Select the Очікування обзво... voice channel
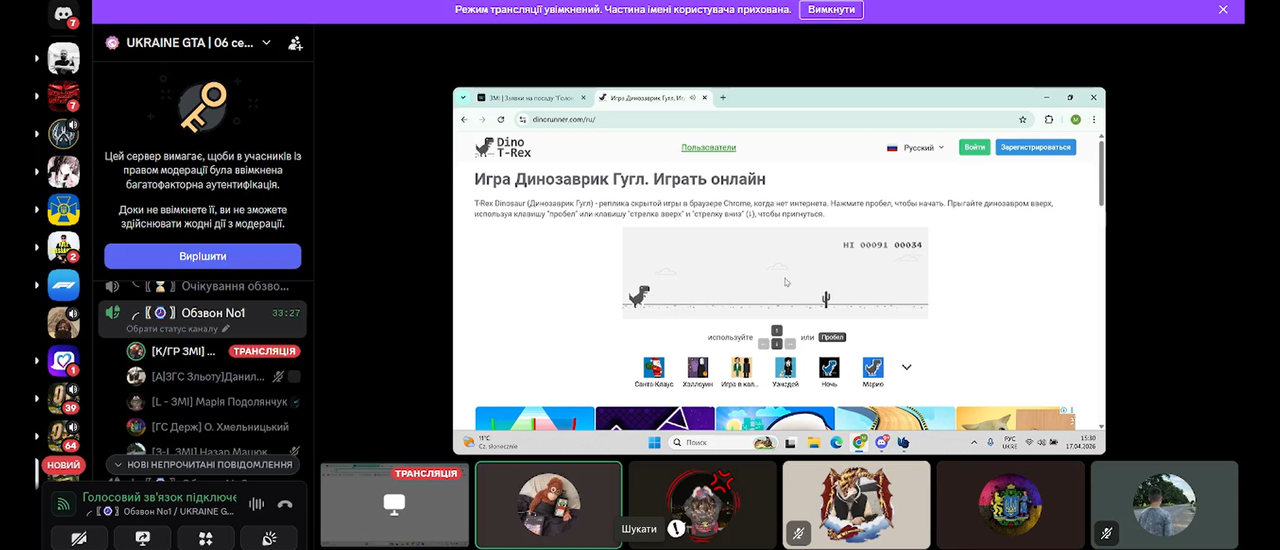This screenshot has width=1280, height=550. click(x=203, y=286)
